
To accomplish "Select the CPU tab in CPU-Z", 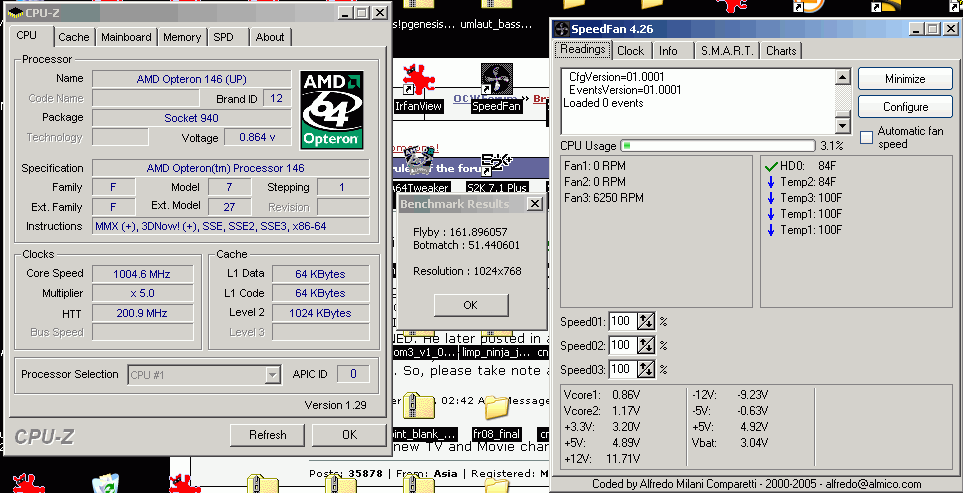I will 26,36.
